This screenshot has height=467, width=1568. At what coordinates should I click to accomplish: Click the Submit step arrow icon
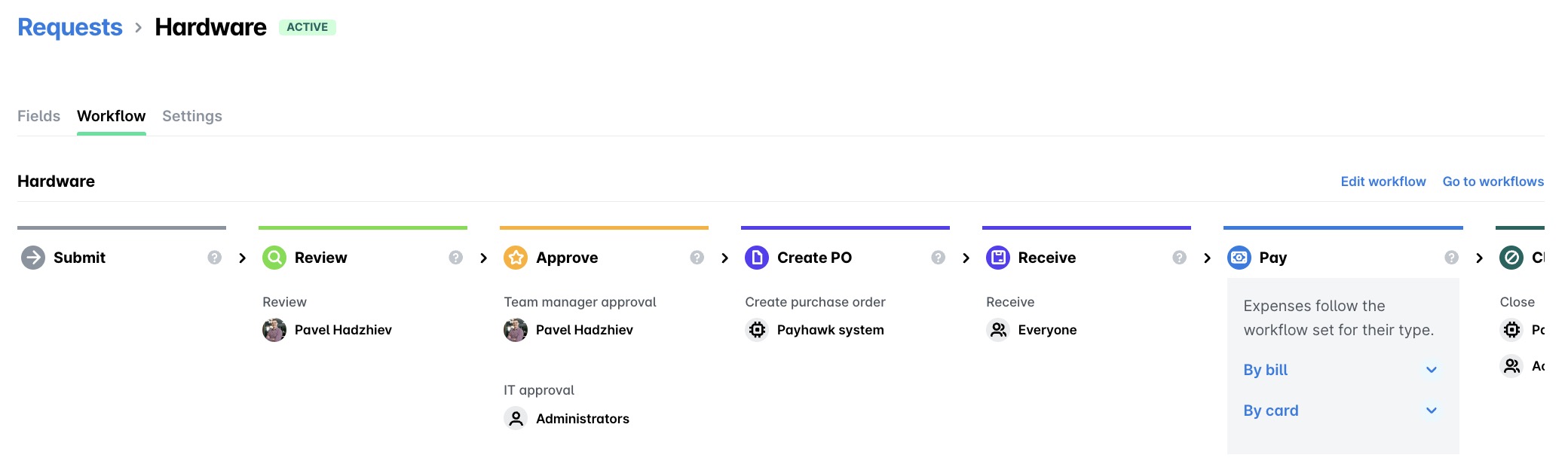click(x=33, y=258)
